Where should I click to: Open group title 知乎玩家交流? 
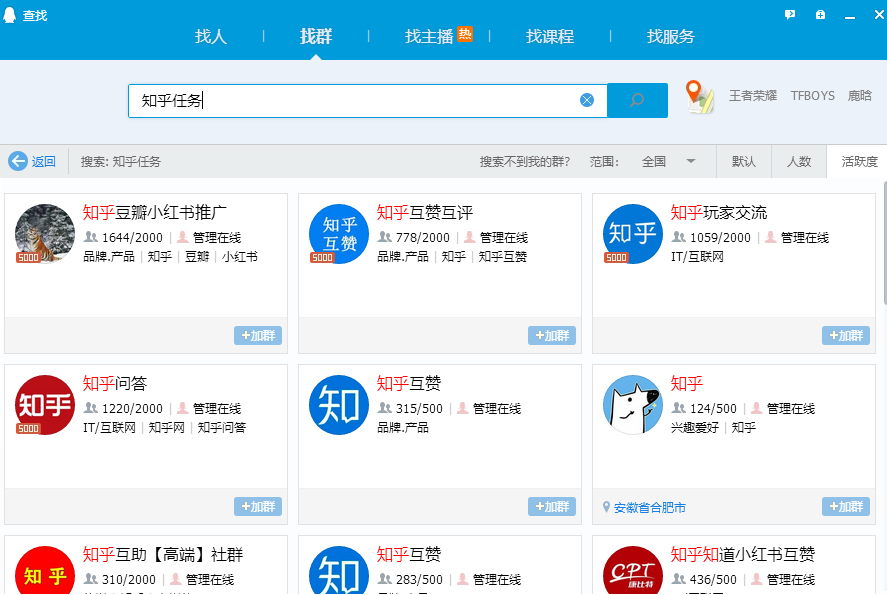(719, 213)
